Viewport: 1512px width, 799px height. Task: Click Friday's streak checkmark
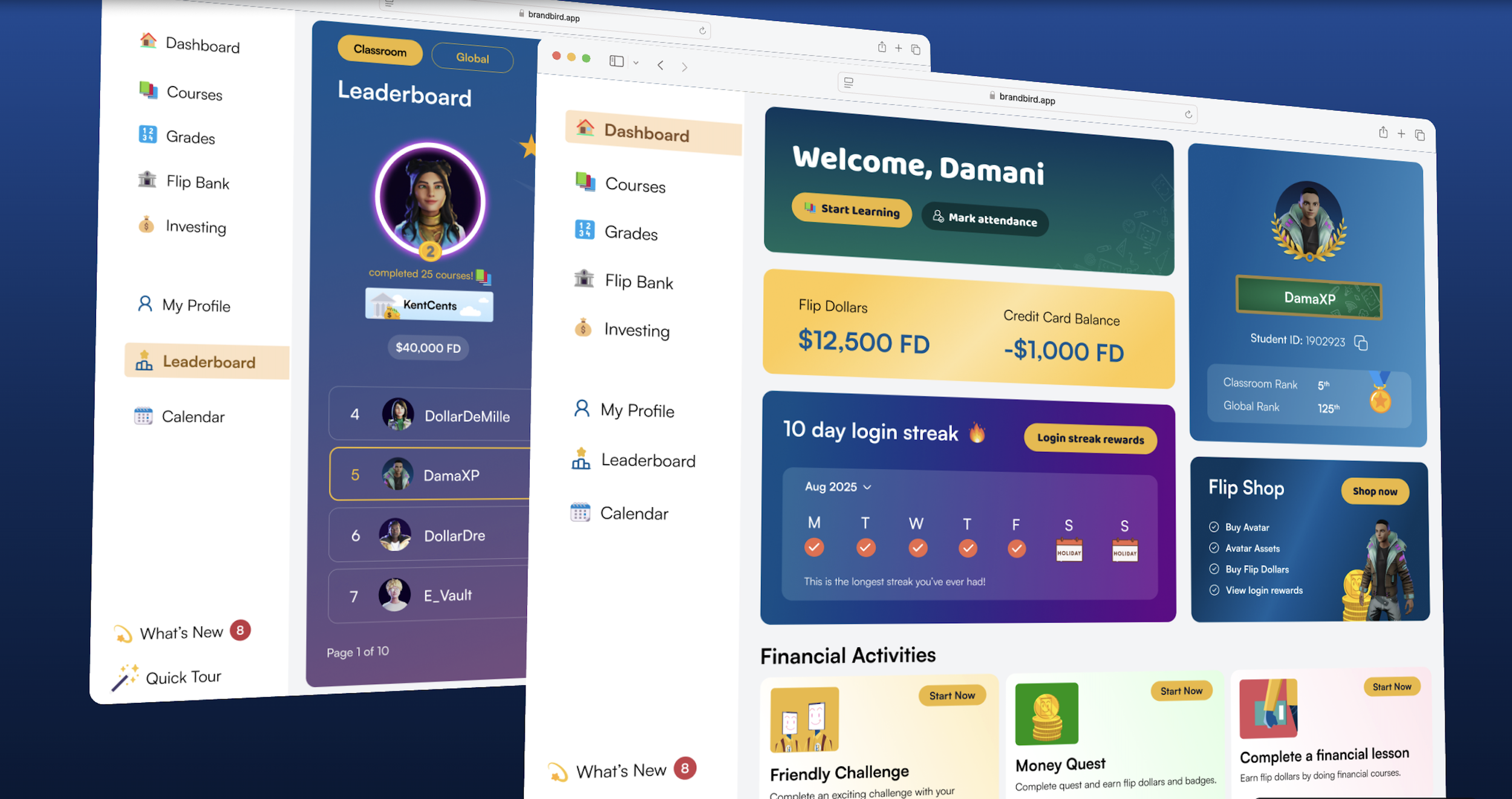(x=1017, y=549)
